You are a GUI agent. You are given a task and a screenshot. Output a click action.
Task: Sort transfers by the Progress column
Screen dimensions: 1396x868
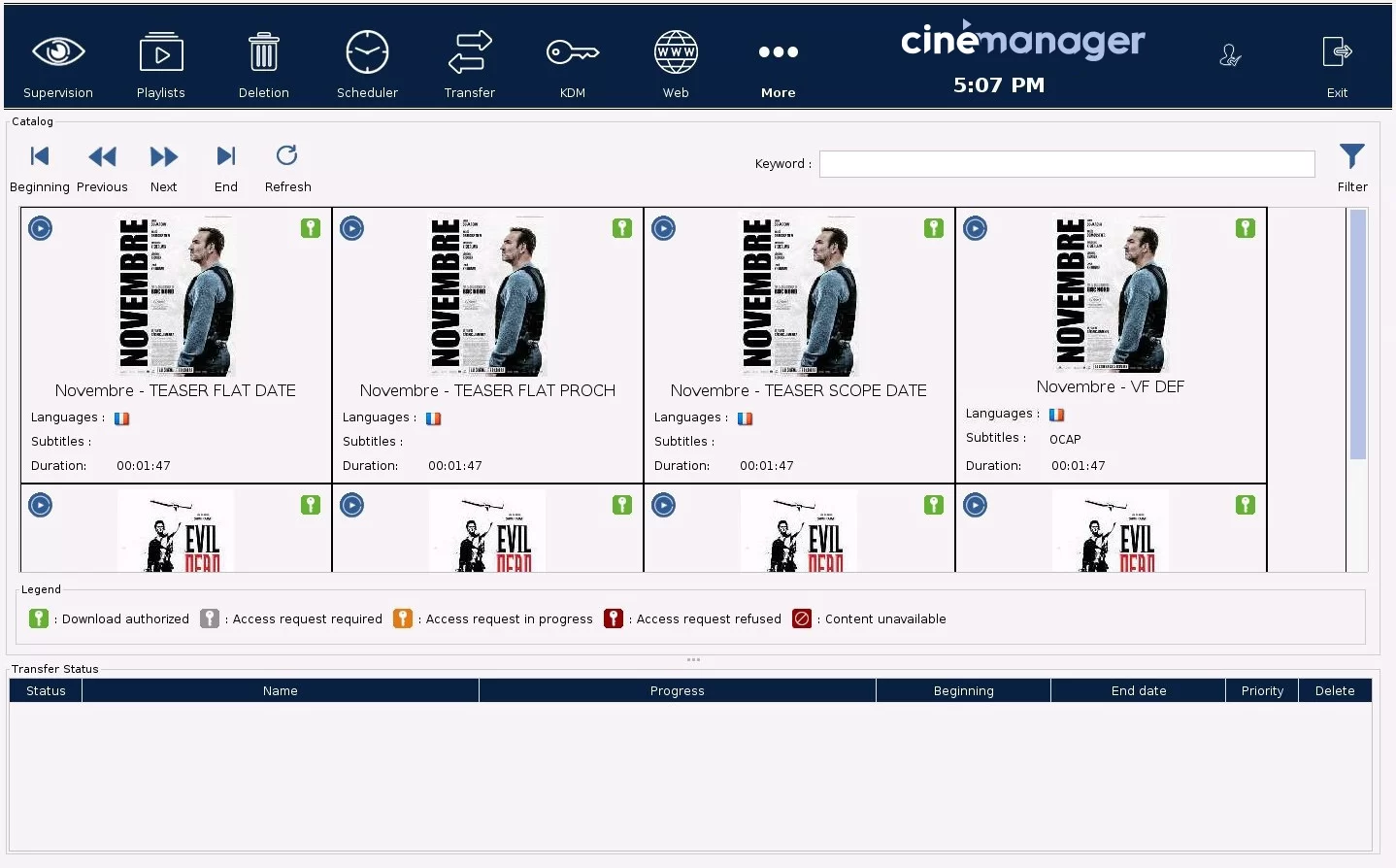click(x=677, y=691)
